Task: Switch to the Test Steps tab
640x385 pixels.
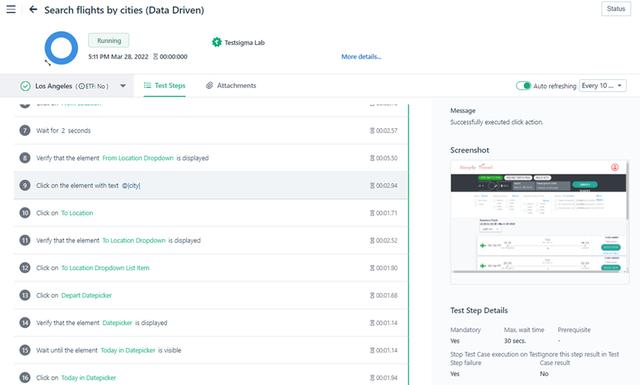Action: point(164,85)
